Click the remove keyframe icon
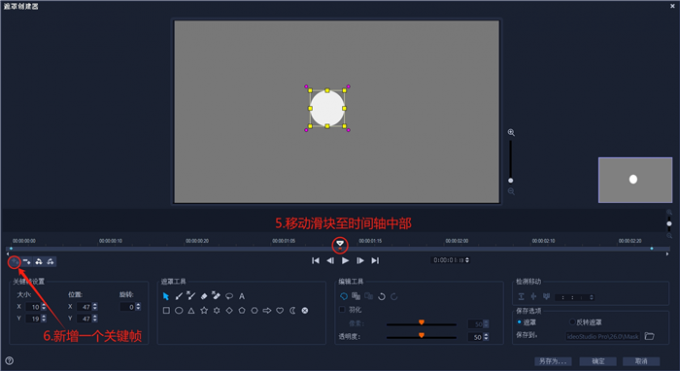This screenshot has width=680, height=371. [x=27, y=262]
